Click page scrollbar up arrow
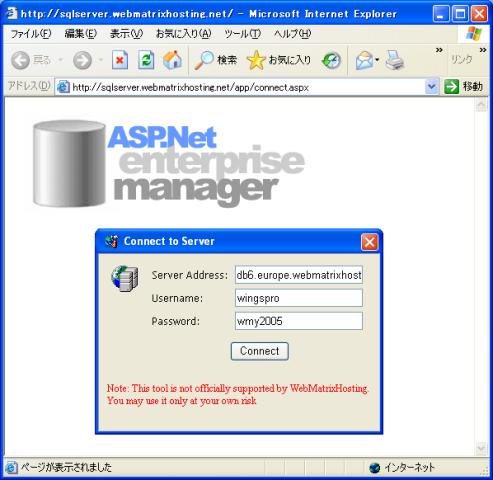The image size is (493, 480). coord(481,105)
